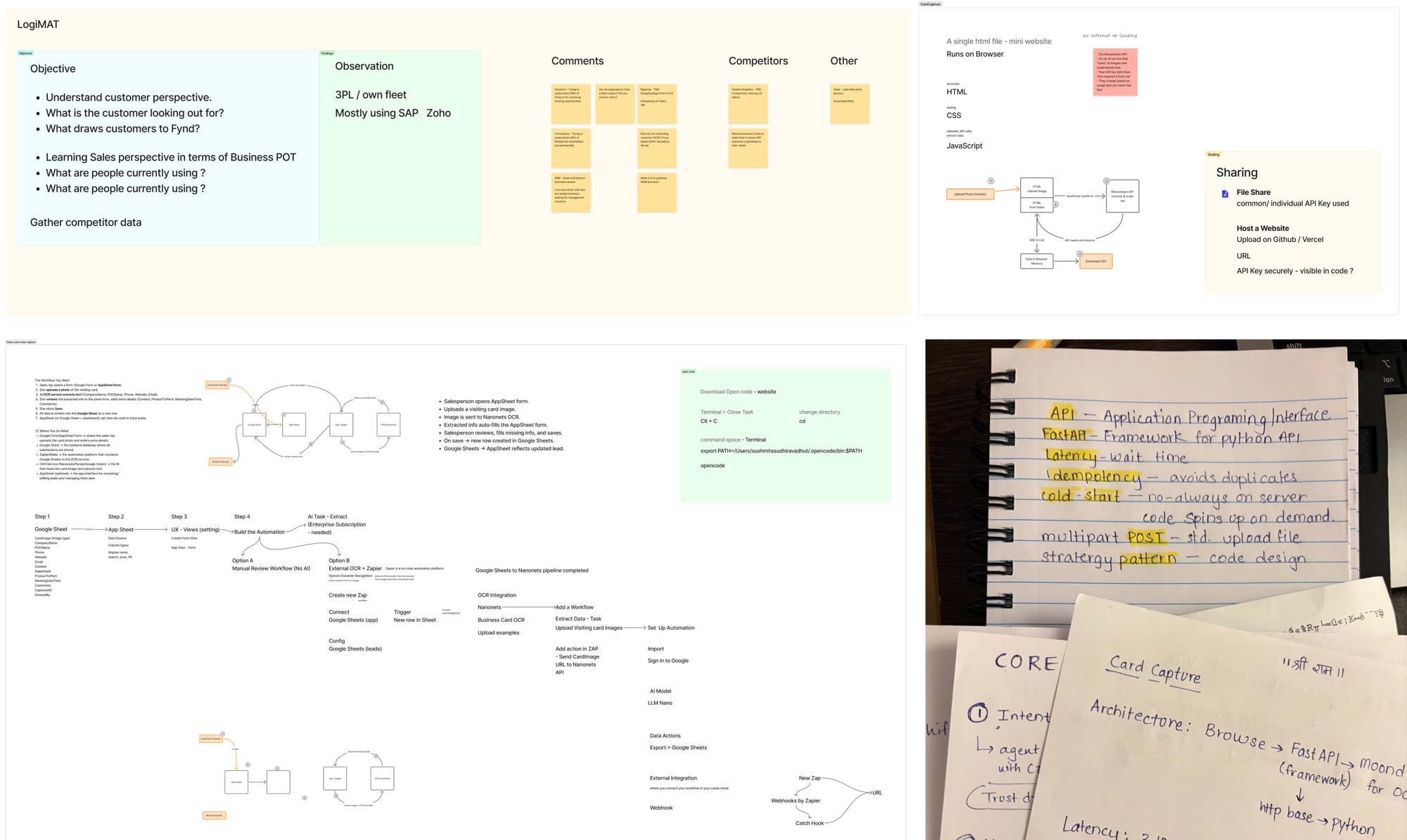Select the protecting customer DATA sticky note

(656, 148)
